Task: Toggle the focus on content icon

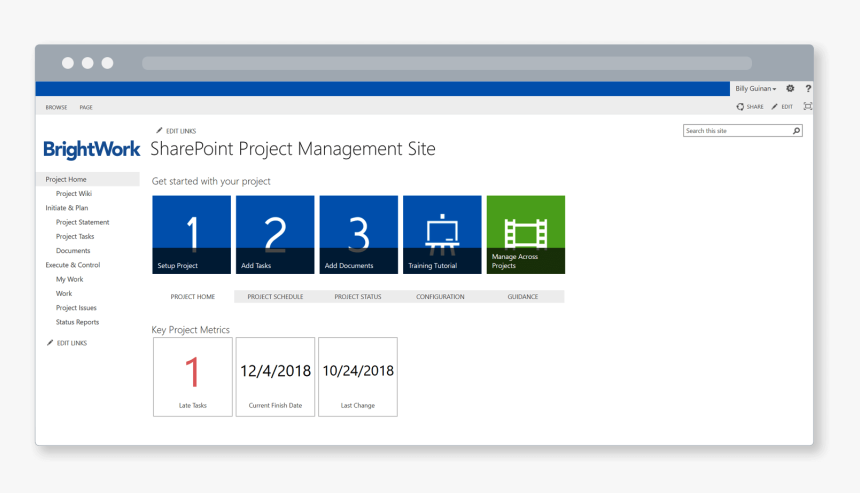Action: tap(807, 106)
